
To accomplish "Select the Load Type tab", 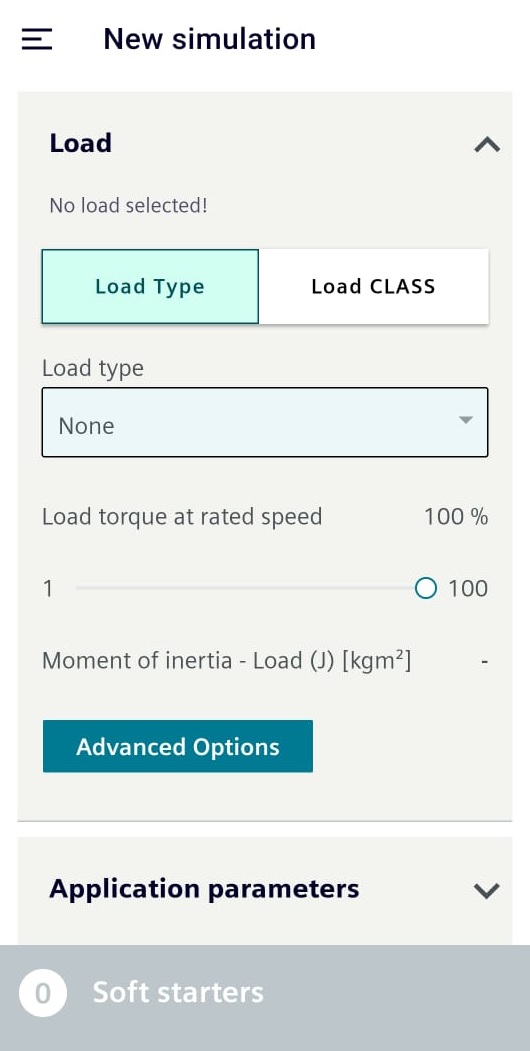I will coord(150,287).
